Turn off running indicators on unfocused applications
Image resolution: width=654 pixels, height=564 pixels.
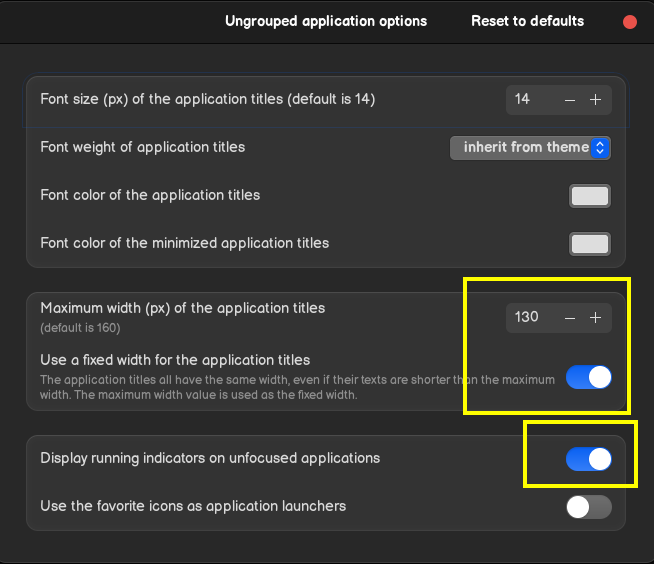point(588,459)
